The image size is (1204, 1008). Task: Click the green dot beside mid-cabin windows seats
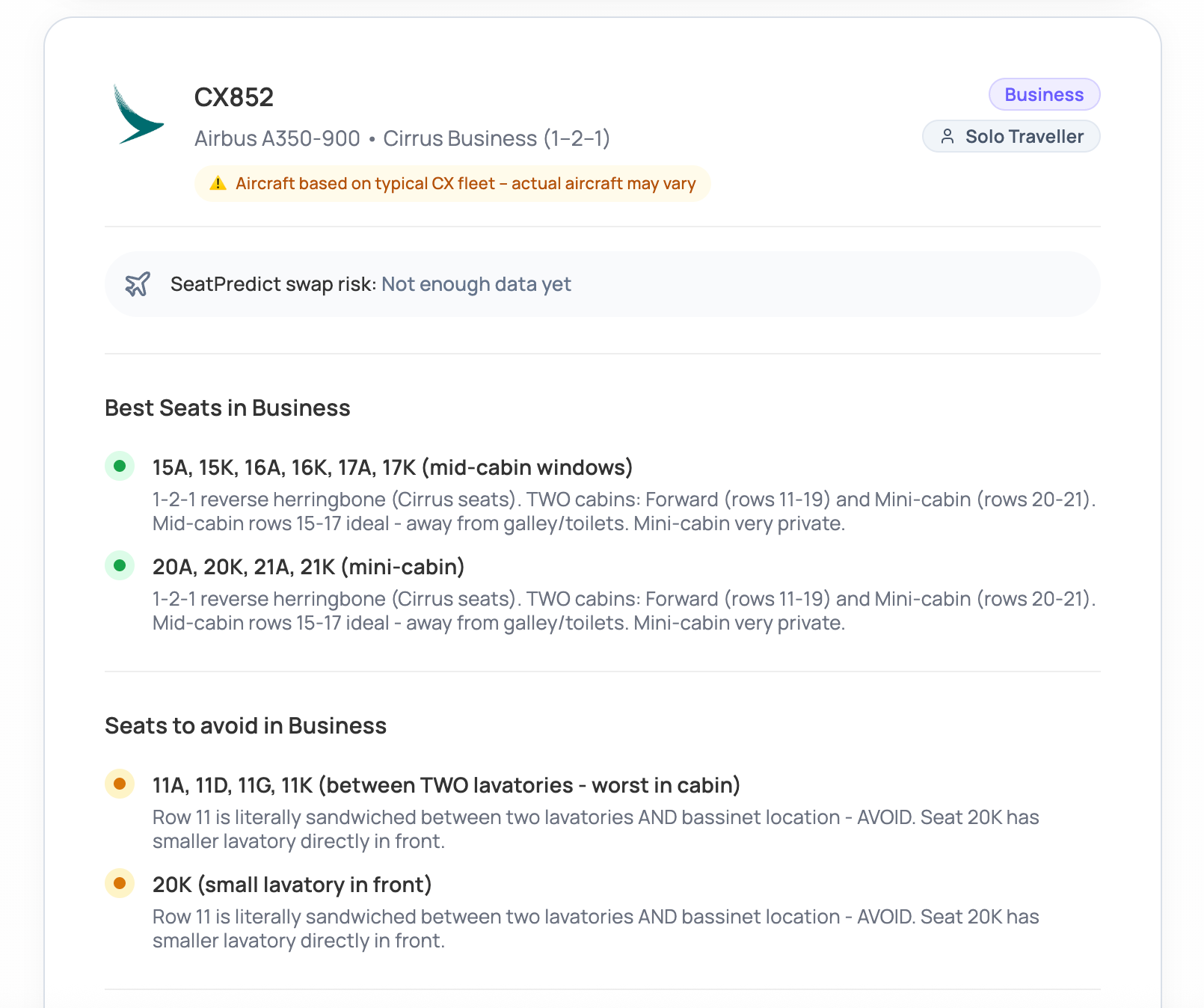tap(120, 465)
